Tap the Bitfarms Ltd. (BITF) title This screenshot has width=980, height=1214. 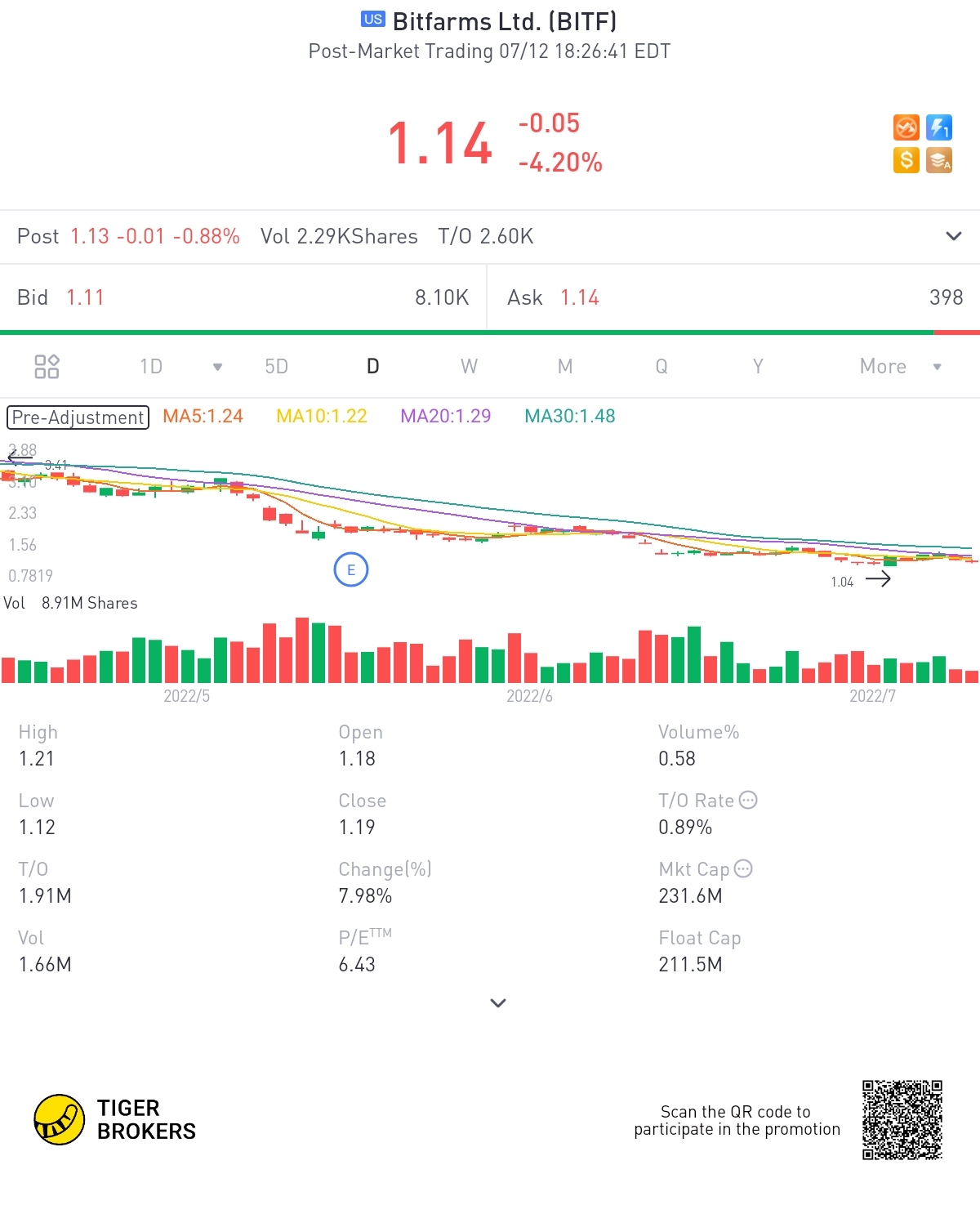coord(505,21)
